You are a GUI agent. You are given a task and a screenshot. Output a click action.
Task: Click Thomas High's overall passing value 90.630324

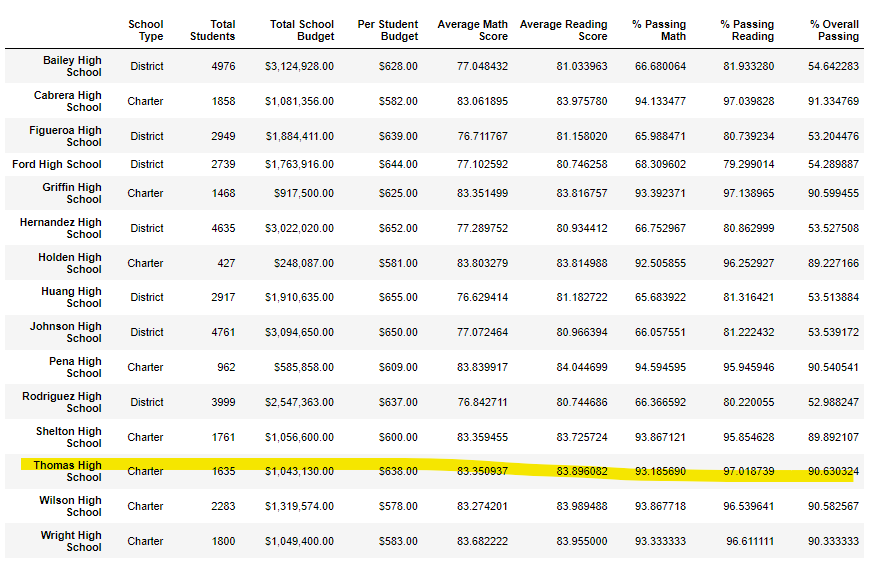click(833, 471)
